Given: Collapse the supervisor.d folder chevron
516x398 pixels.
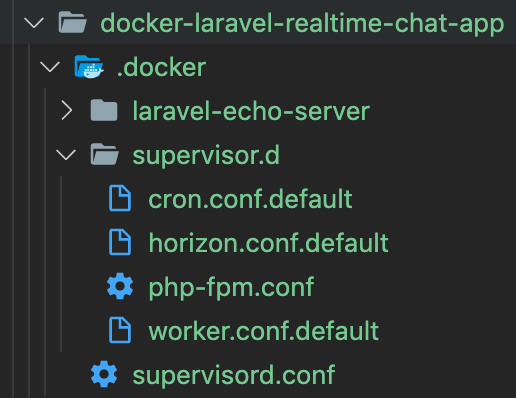Looking at the screenshot, I should pyautogui.click(x=66, y=155).
